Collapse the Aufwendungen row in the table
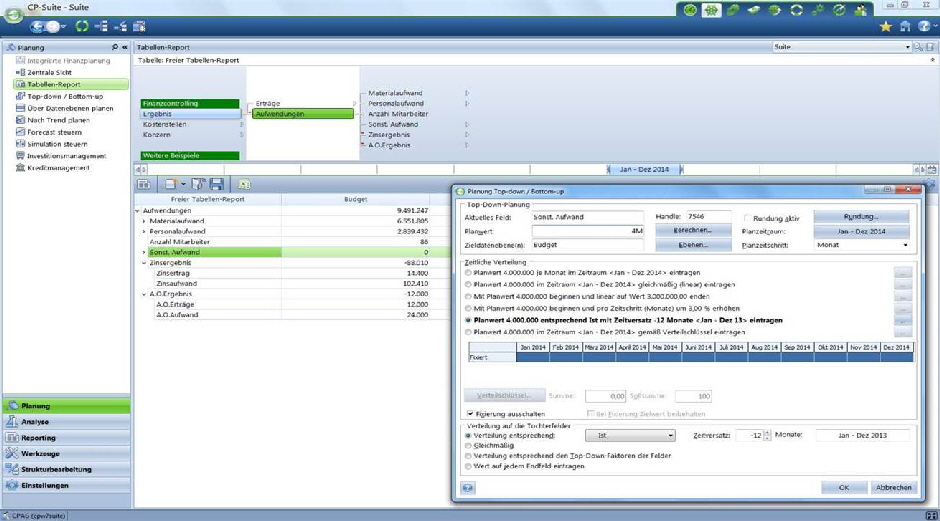The width and height of the screenshot is (940, 521). click(138, 211)
